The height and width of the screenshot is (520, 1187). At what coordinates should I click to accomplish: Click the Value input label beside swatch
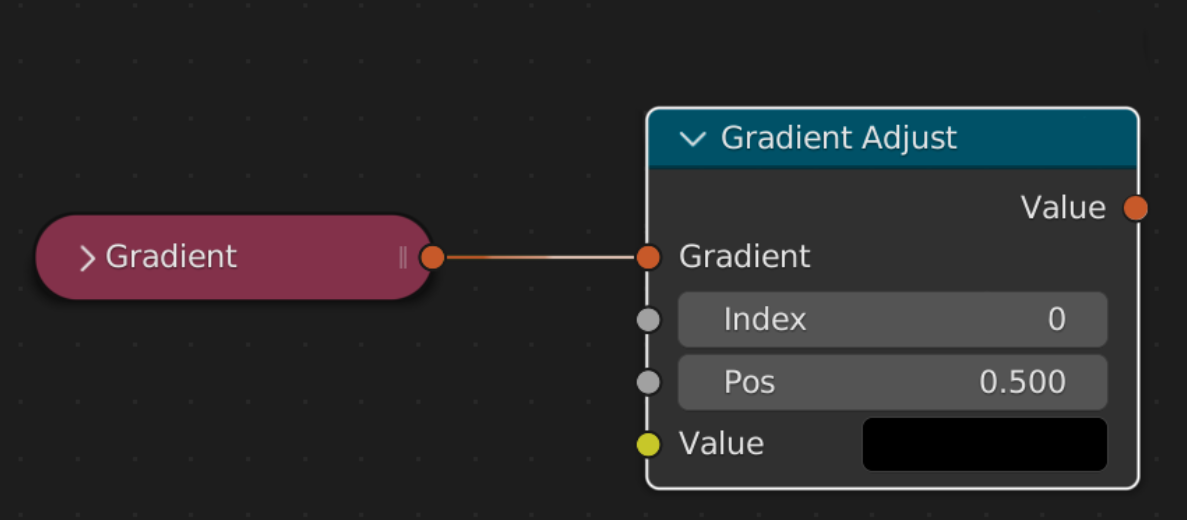(721, 444)
